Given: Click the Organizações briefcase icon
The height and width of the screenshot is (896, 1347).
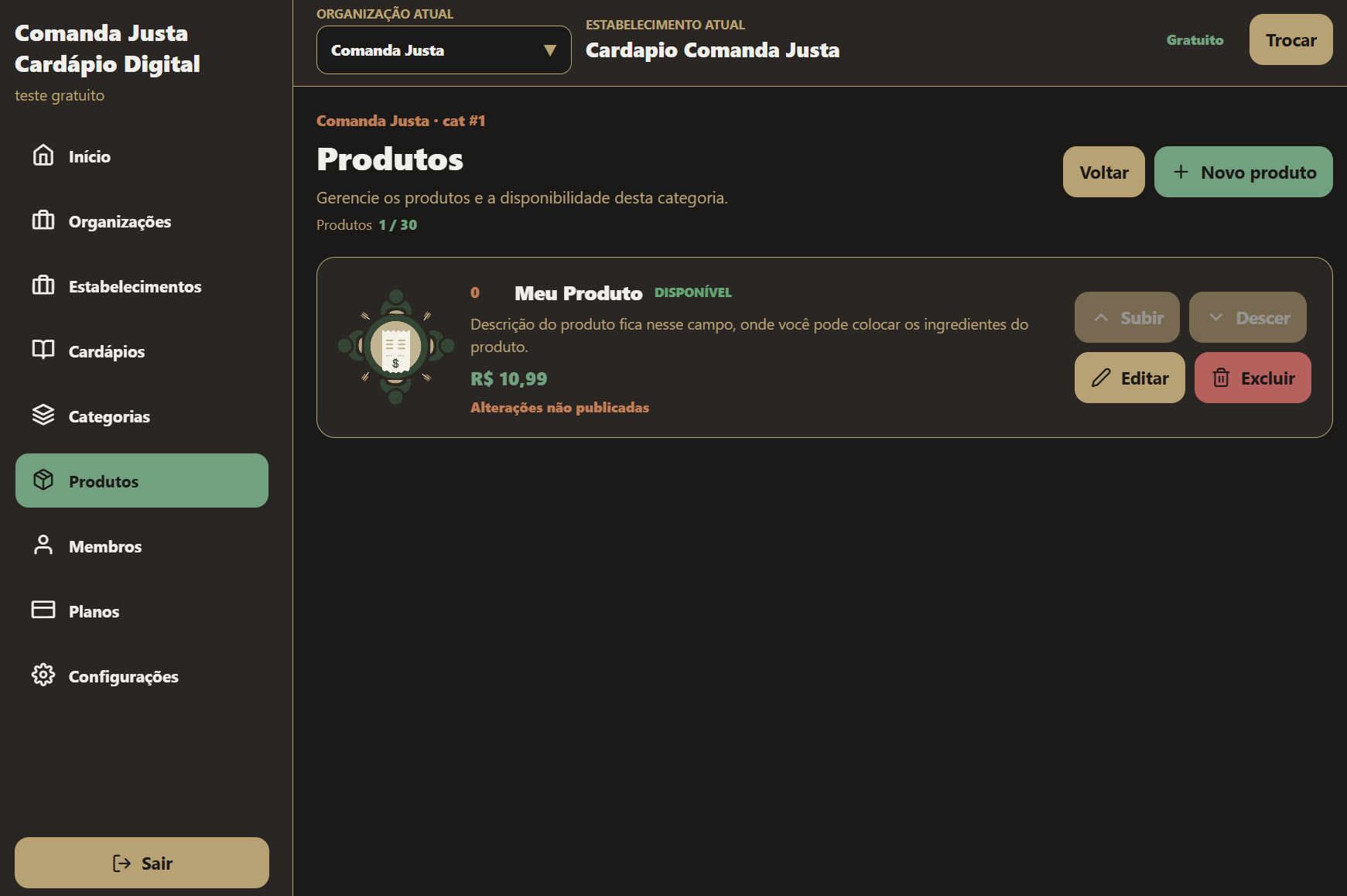Looking at the screenshot, I should coord(43,221).
